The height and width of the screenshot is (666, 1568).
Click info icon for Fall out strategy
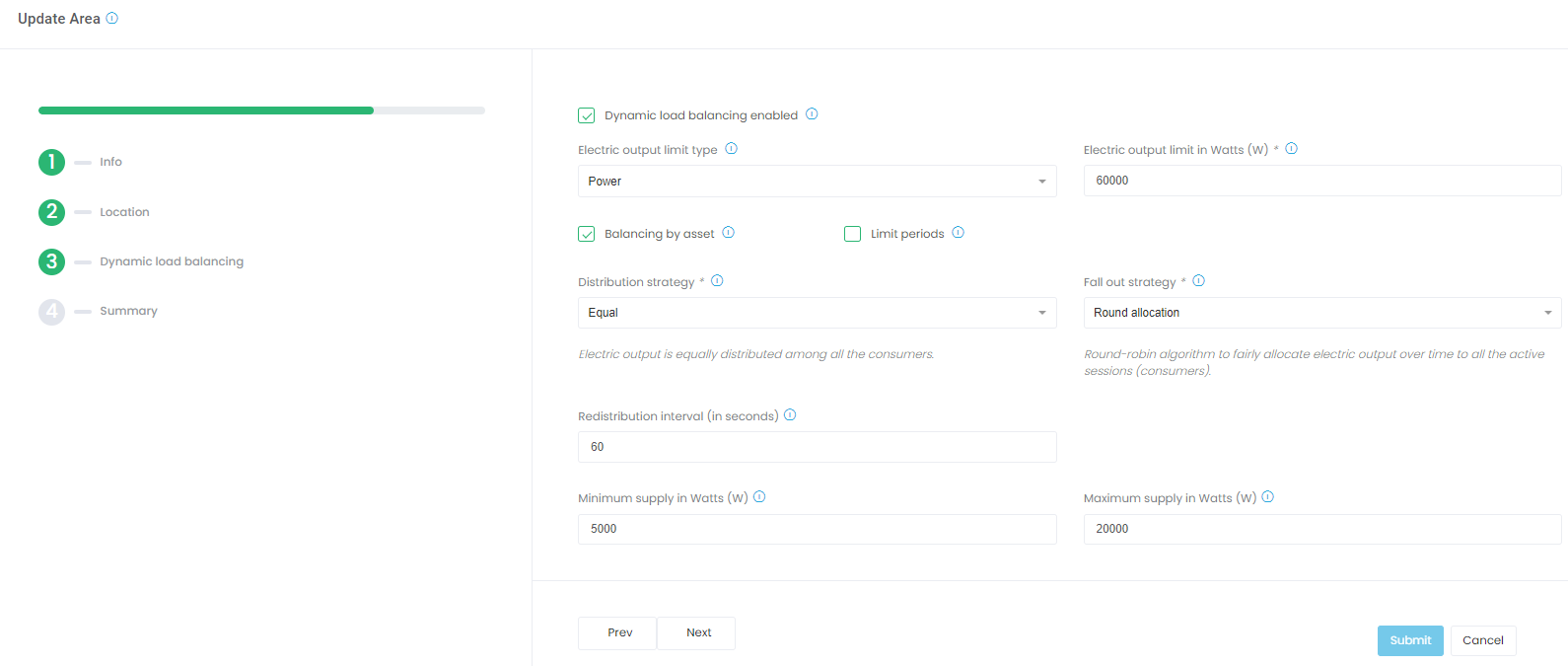pyautogui.click(x=1198, y=281)
